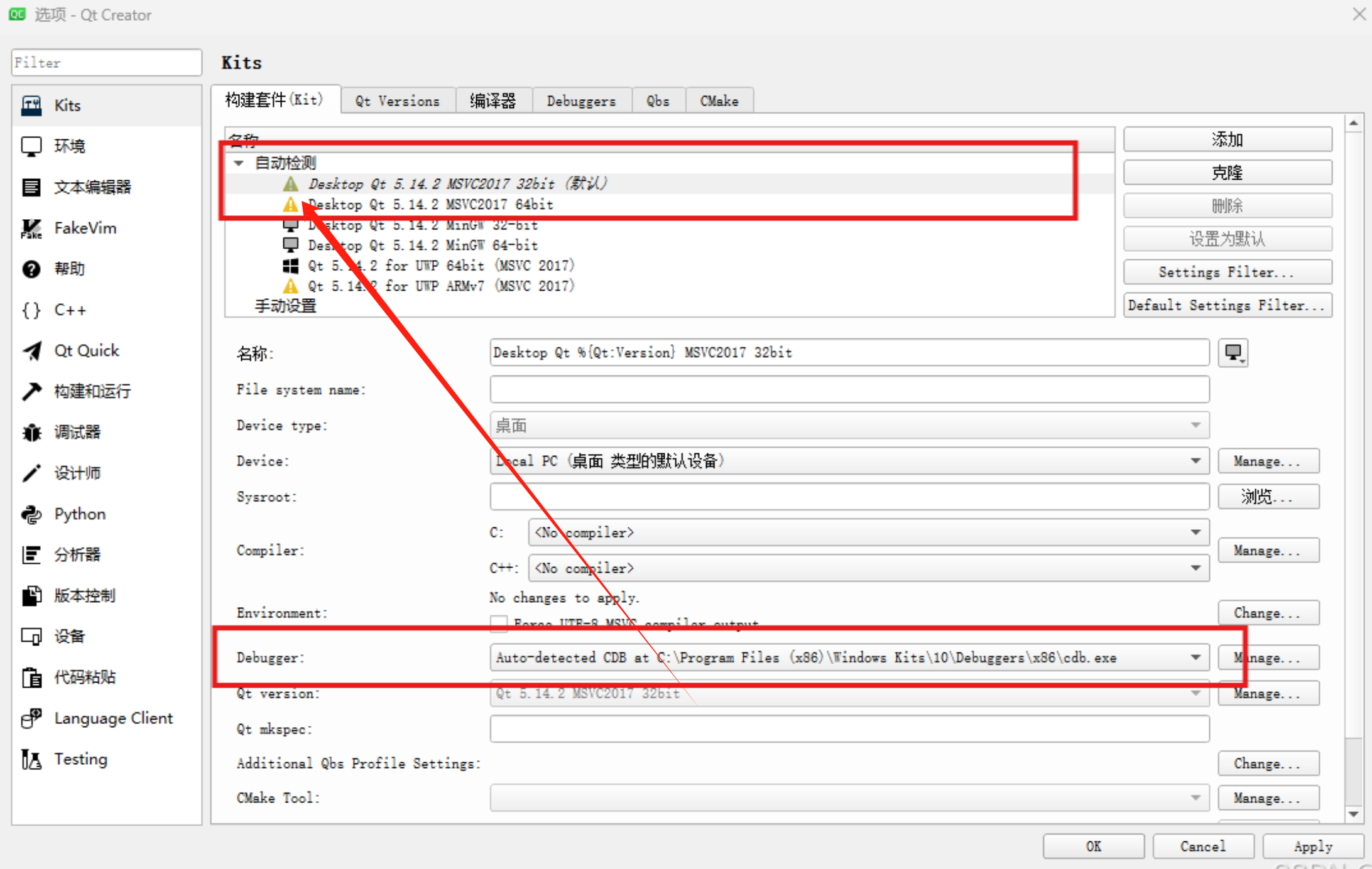The image size is (1372, 869).
Task: Open the version control category icon
Action: pos(31,596)
